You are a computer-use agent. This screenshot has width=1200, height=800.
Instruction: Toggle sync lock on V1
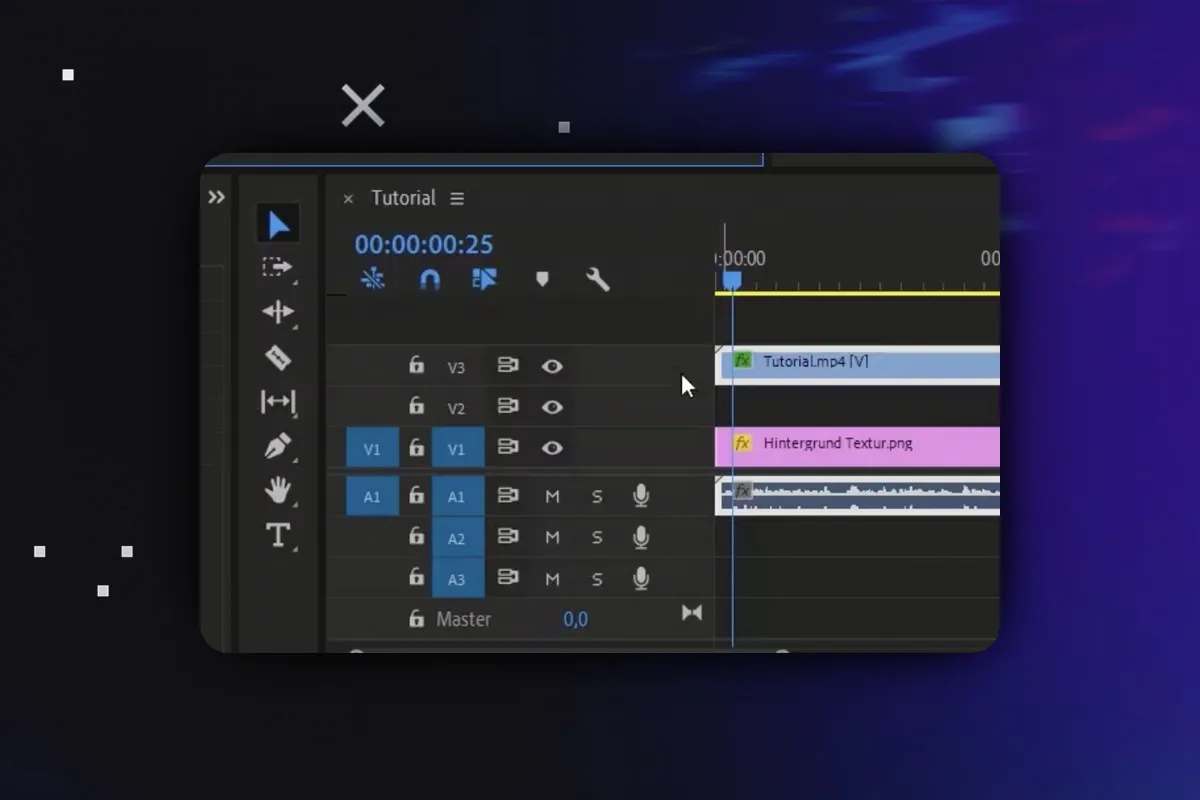[508, 448]
